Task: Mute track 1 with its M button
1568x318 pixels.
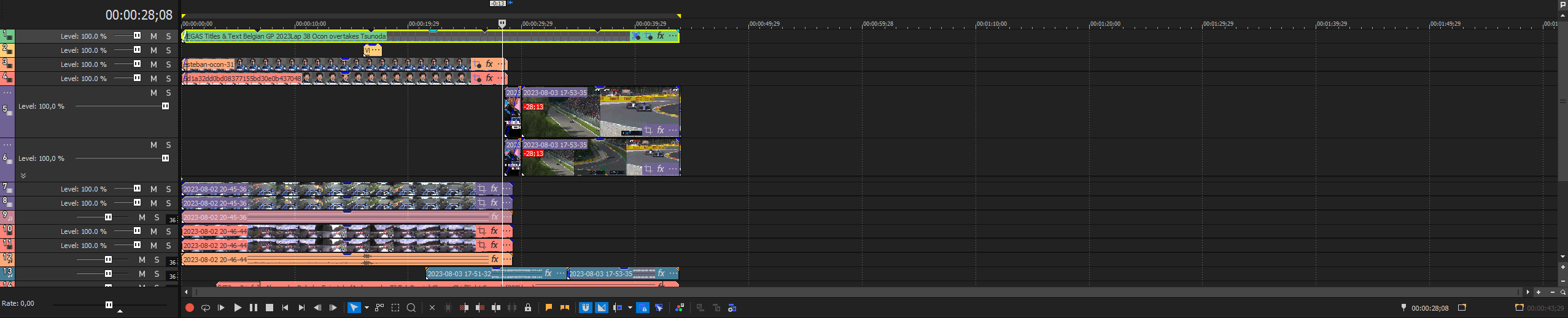Action: [153, 36]
